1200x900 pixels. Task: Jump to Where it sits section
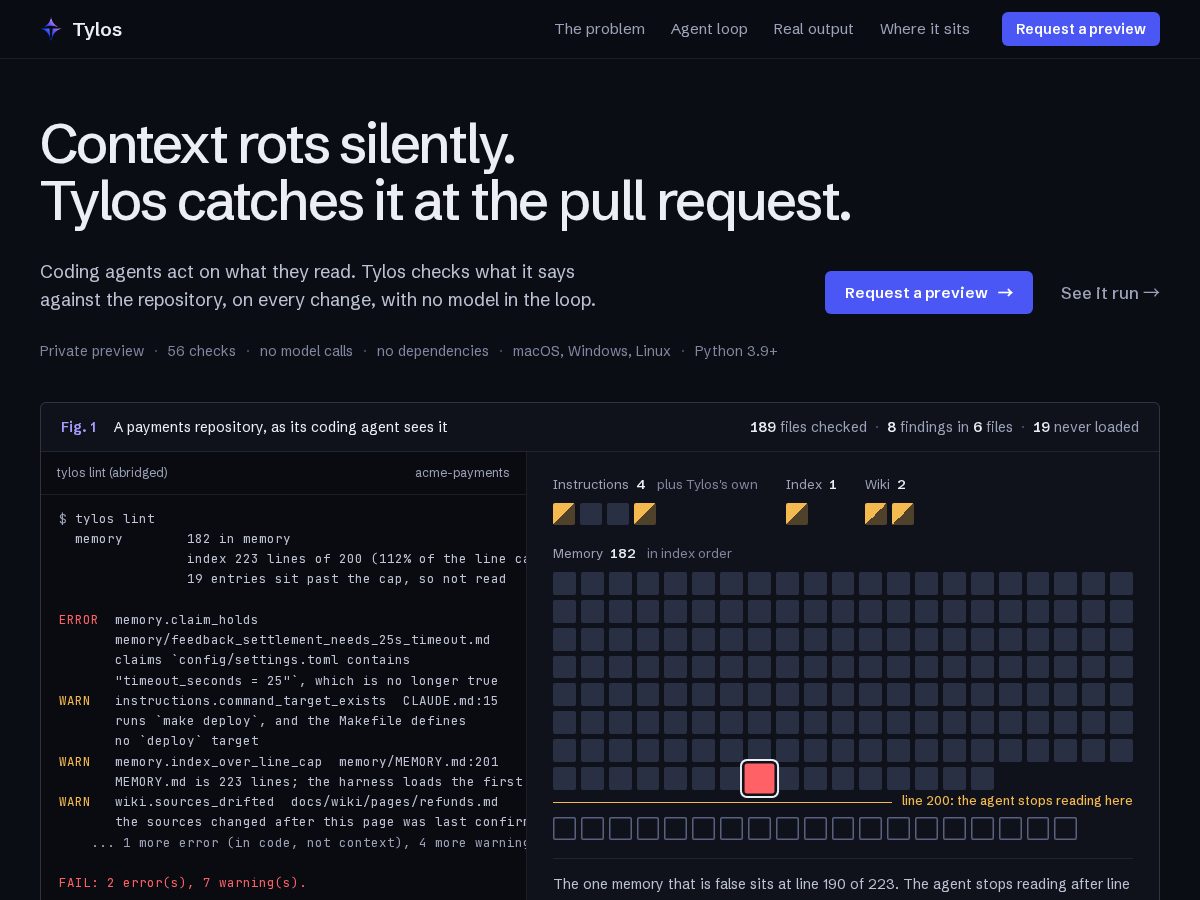click(x=924, y=29)
